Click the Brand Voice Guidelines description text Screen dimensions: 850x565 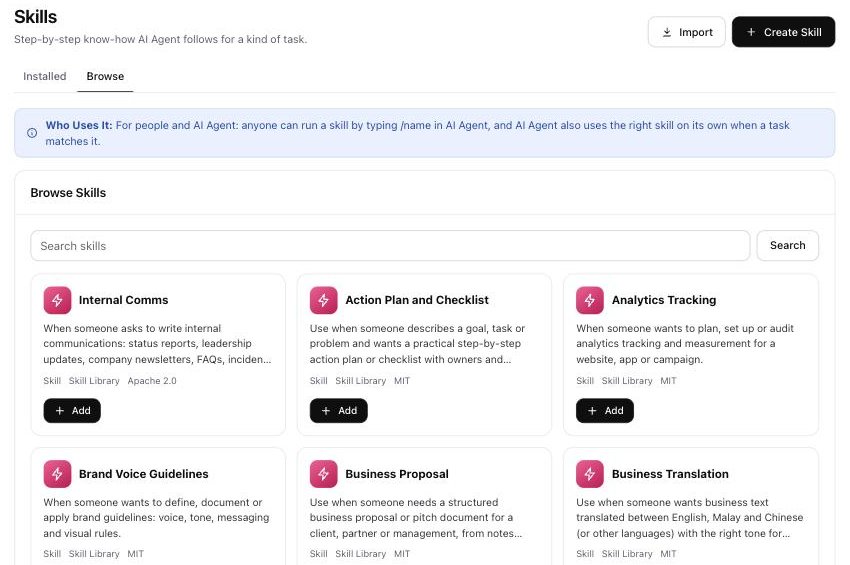point(156,518)
